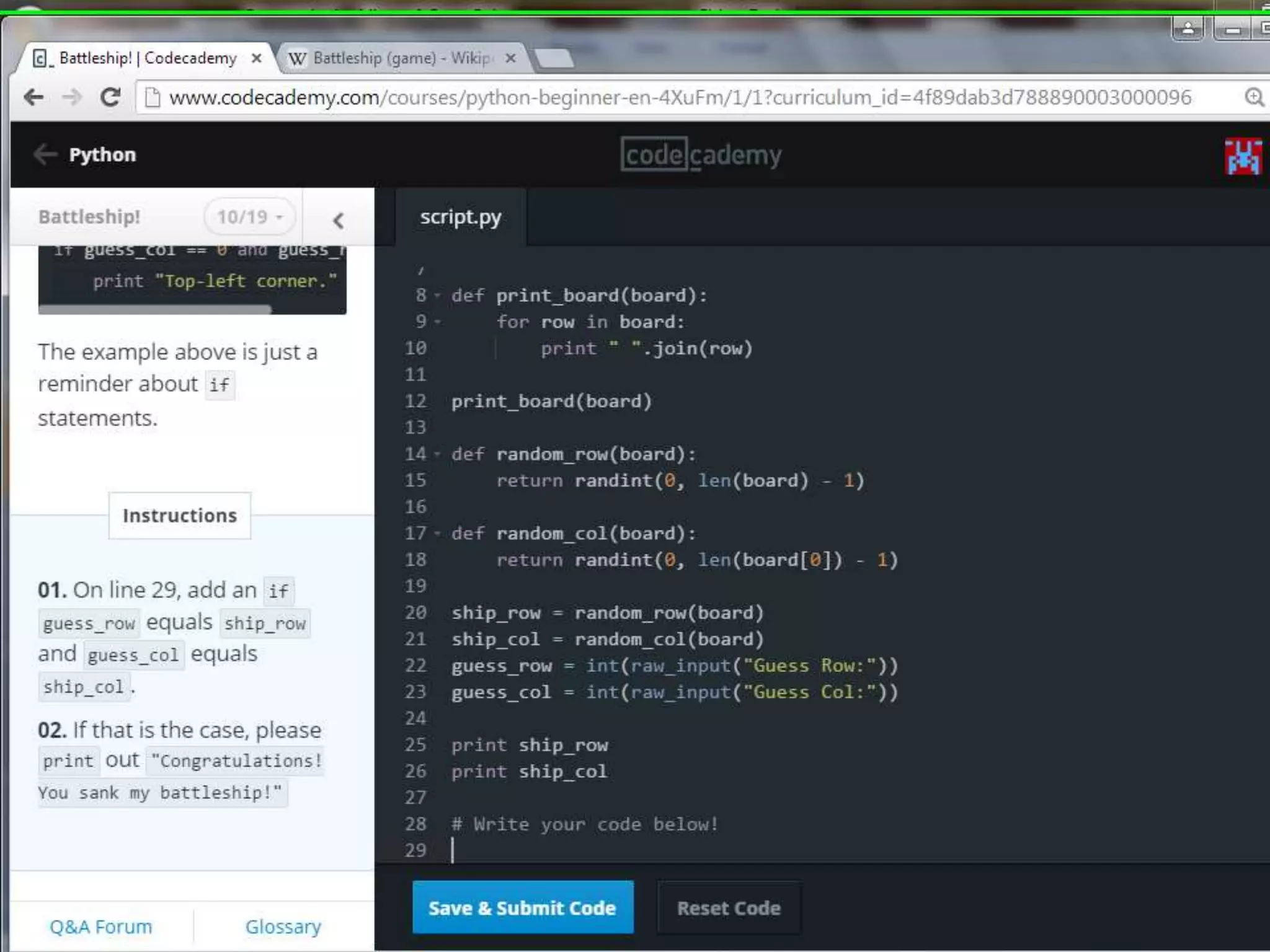
Task: Open the 10/19 lesson progress dropdown
Action: pyautogui.click(x=250, y=217)
